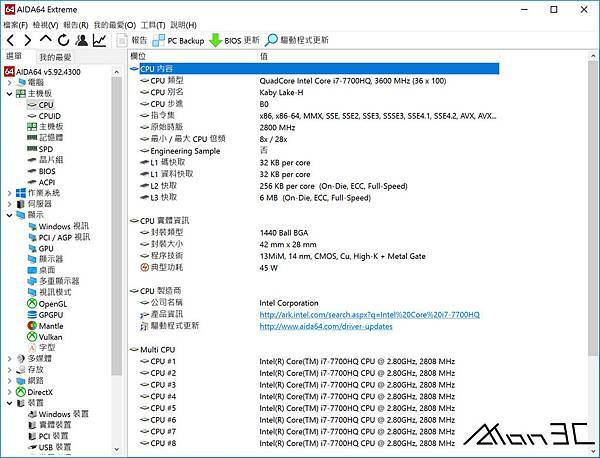Image resolution: width=600 pixels, height=458 pixels.
Task: Open the PC Backup toolbar button
Action: coord(178,40)
